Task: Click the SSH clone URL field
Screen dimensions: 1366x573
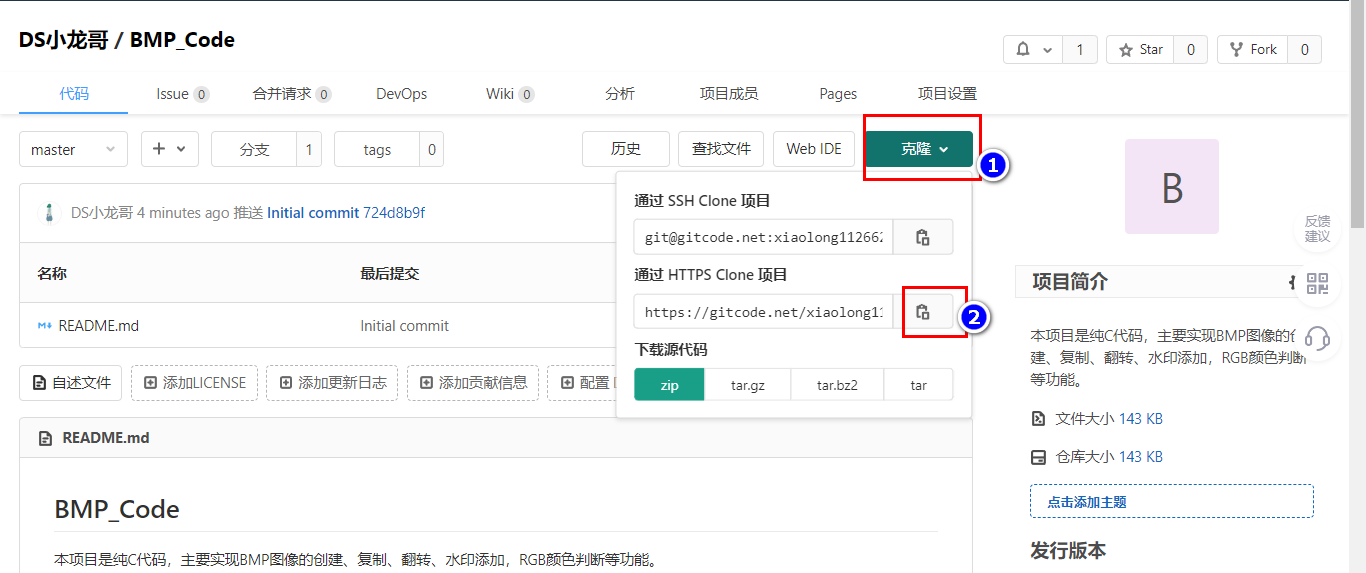Action: click(763, 237)
